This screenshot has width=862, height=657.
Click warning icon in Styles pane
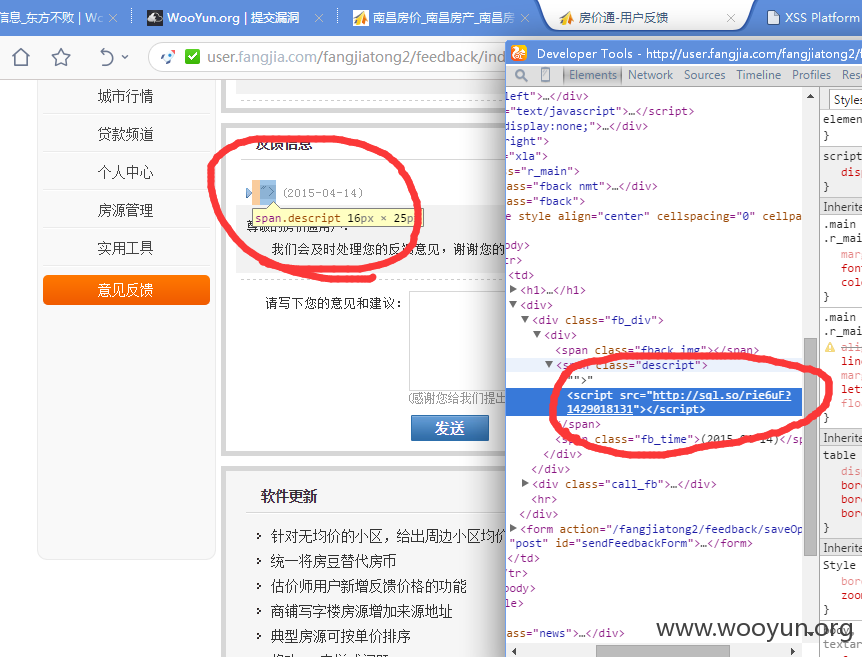(x=830, y=347)
